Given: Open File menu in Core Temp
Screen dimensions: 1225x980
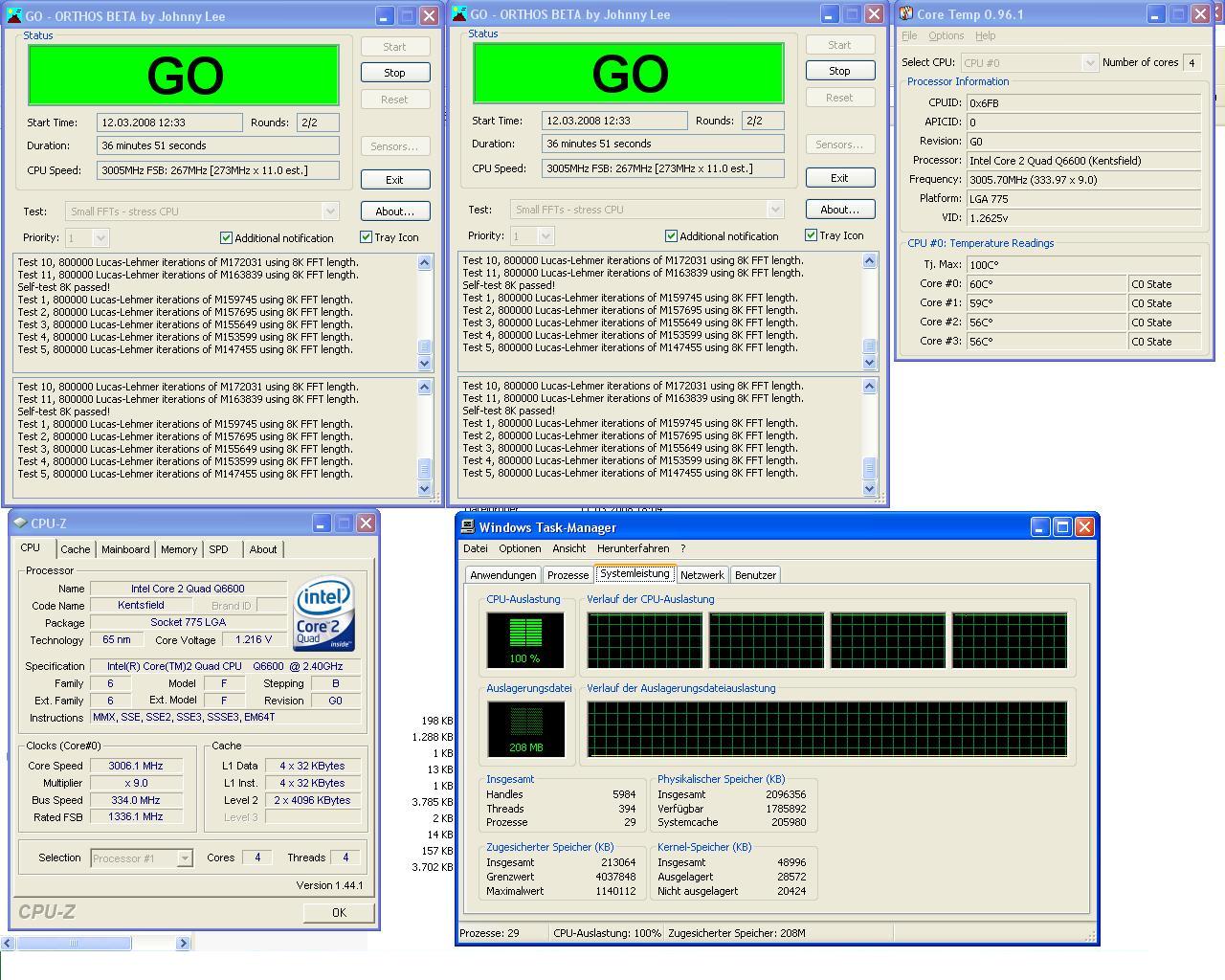Looking at the screenshot, I should [909, 36].
